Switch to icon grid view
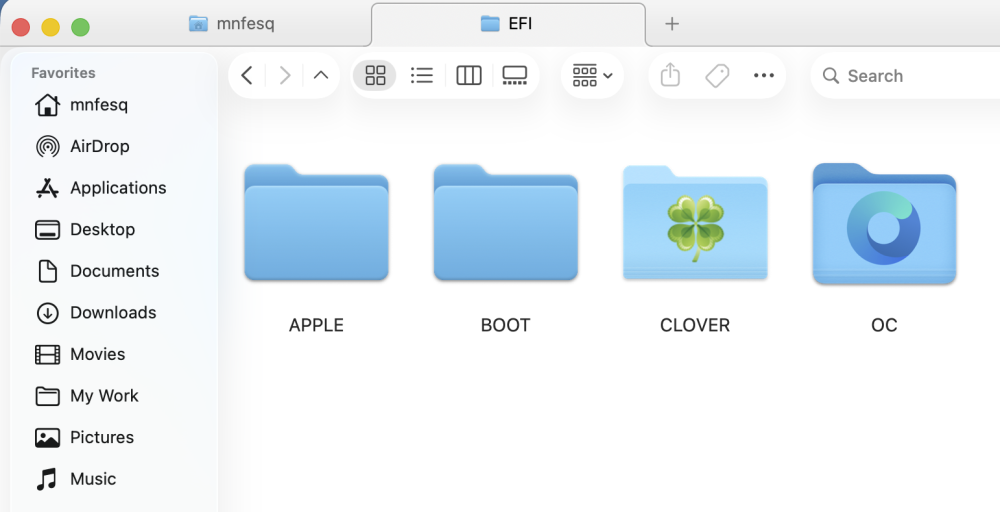Image resolution: width=1000 pixels, height=512 pixels. (x=375, y=76)
